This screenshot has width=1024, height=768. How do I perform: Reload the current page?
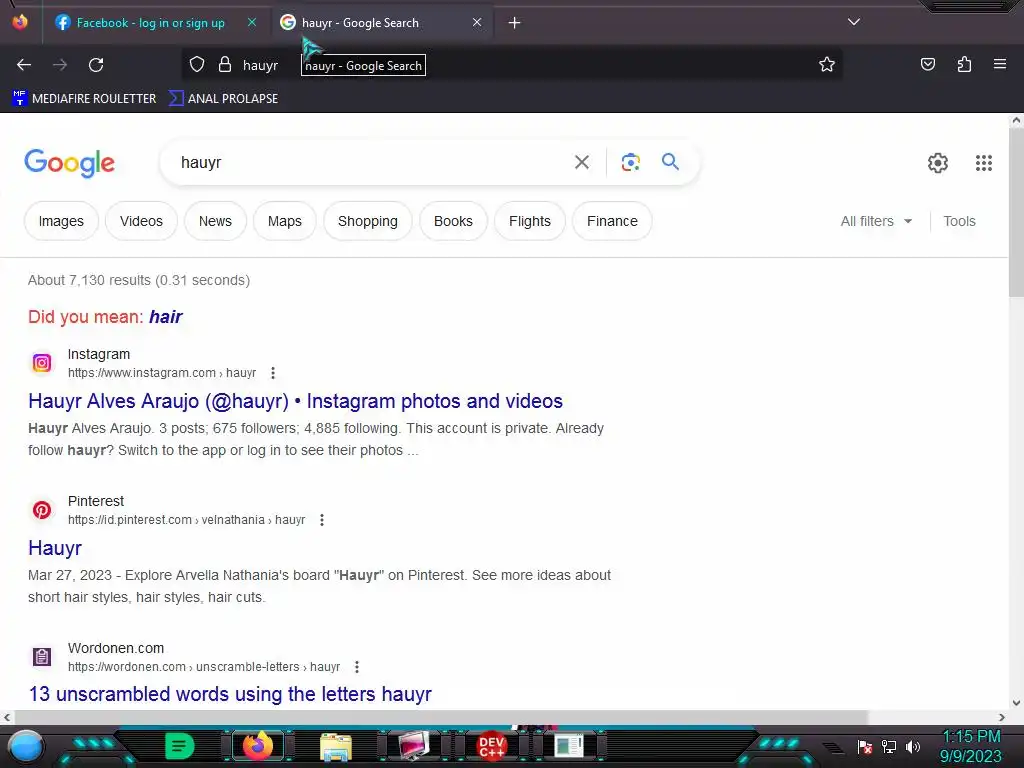[x=96, y=65]
